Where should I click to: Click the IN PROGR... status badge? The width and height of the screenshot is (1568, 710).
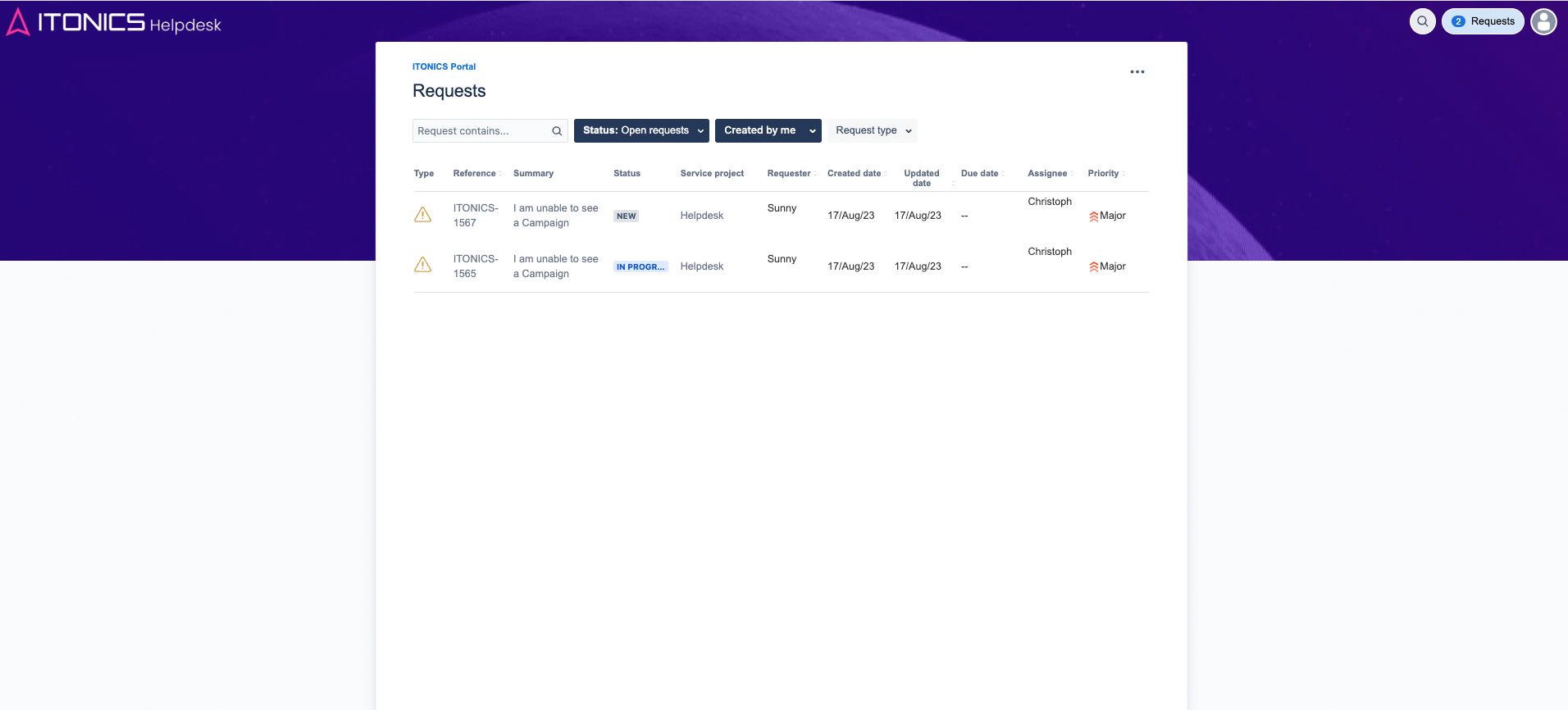(640, 267)
